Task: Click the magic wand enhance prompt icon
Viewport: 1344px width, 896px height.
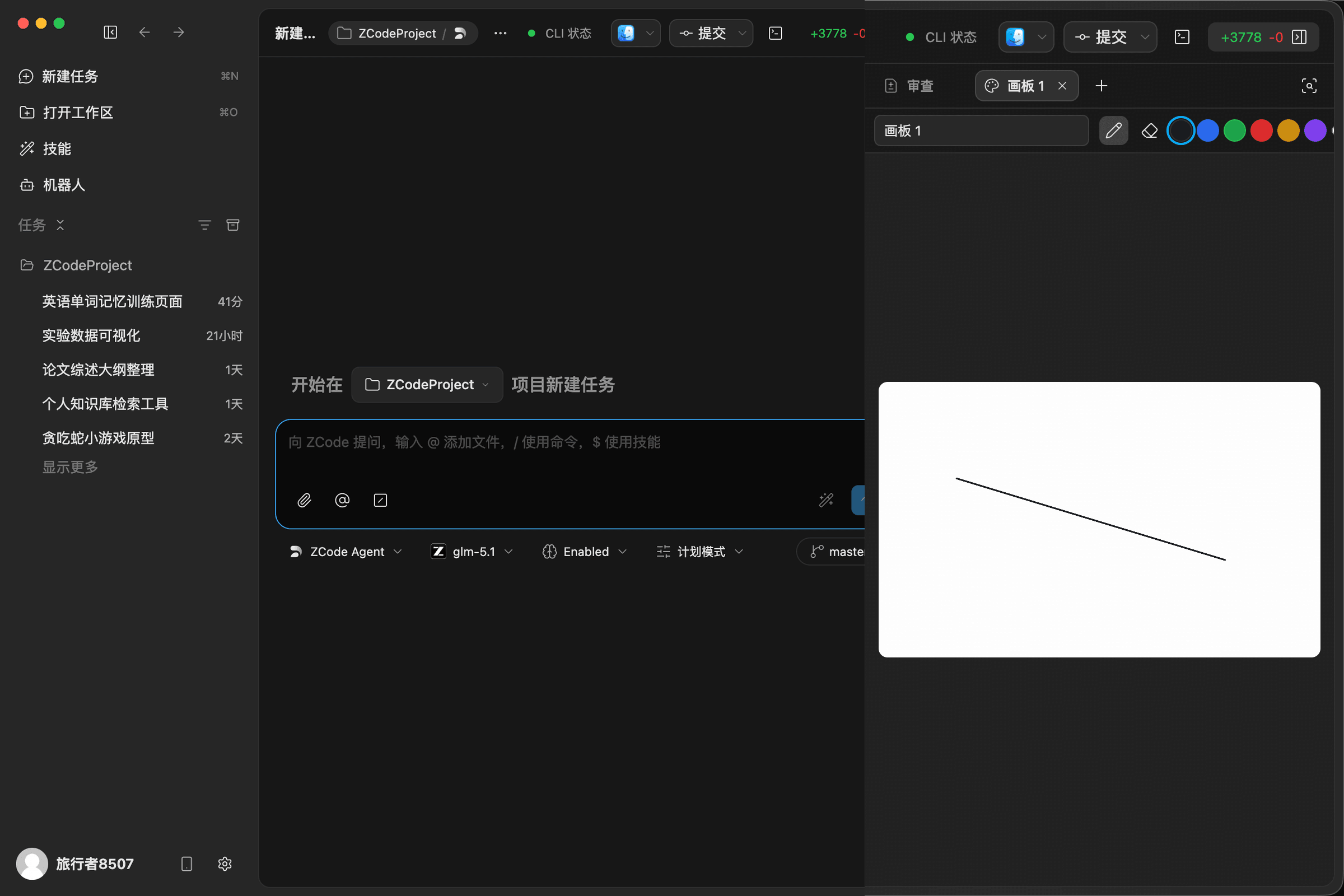Action: (x=827, y=500)
